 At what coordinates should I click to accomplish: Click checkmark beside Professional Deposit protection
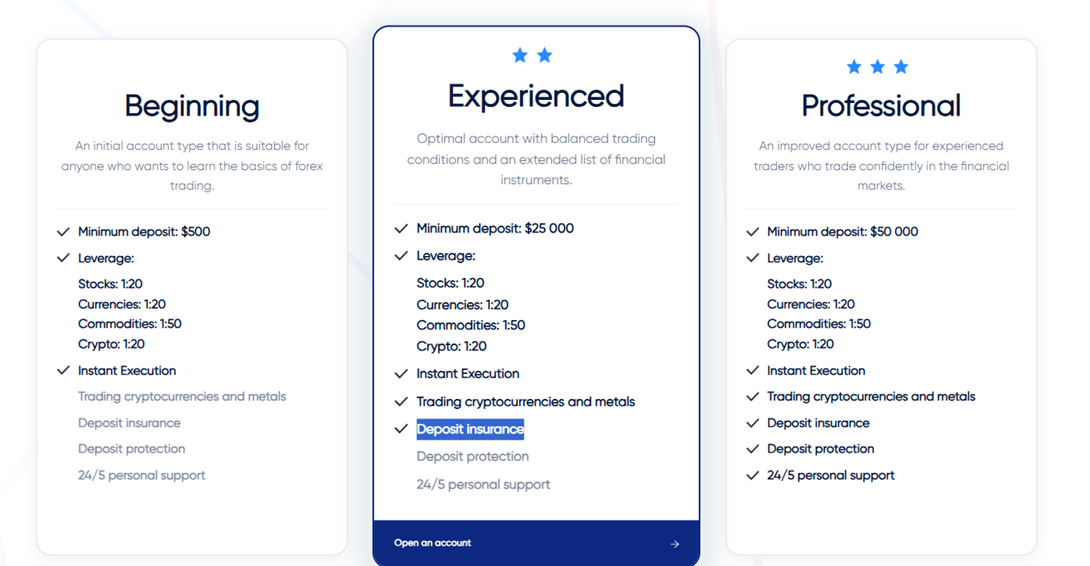point(753,449)
